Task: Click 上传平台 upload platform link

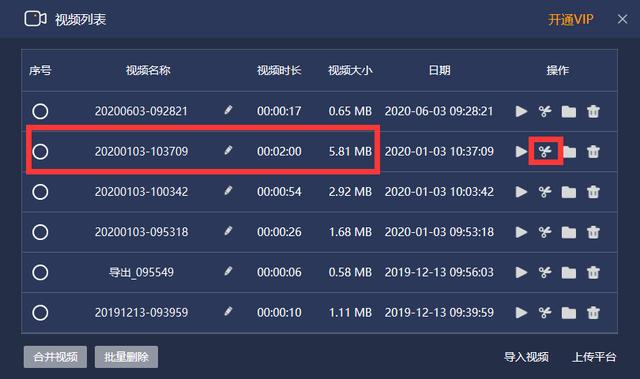Action: 594,357
